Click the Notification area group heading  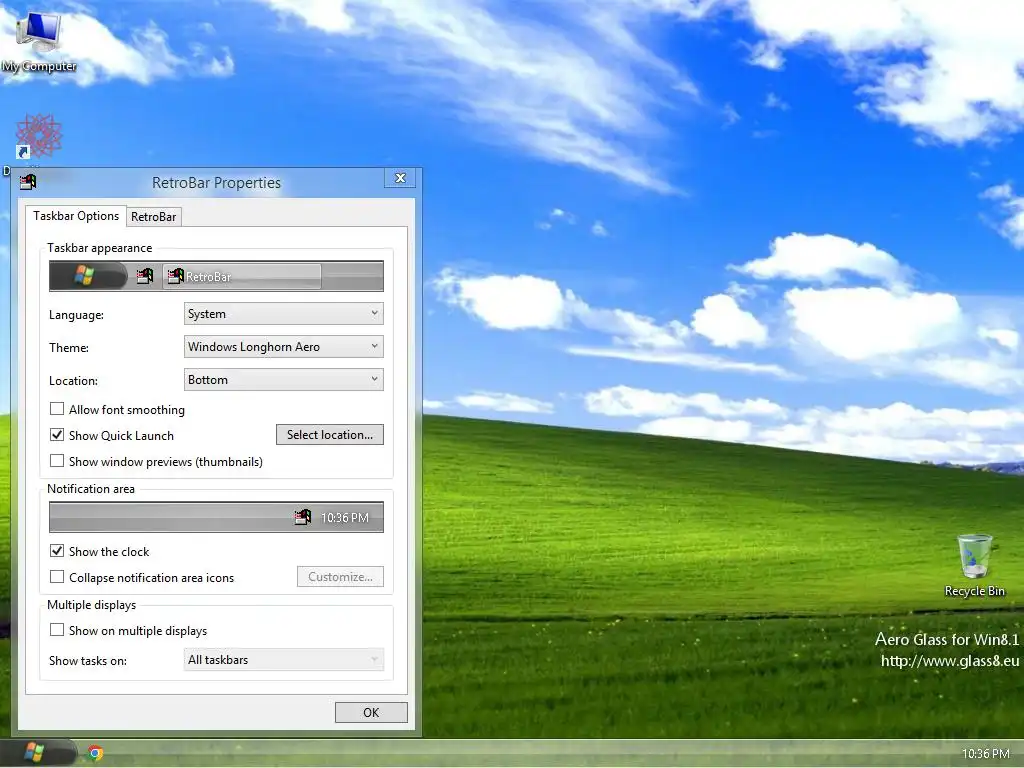[x=91, y=489]
